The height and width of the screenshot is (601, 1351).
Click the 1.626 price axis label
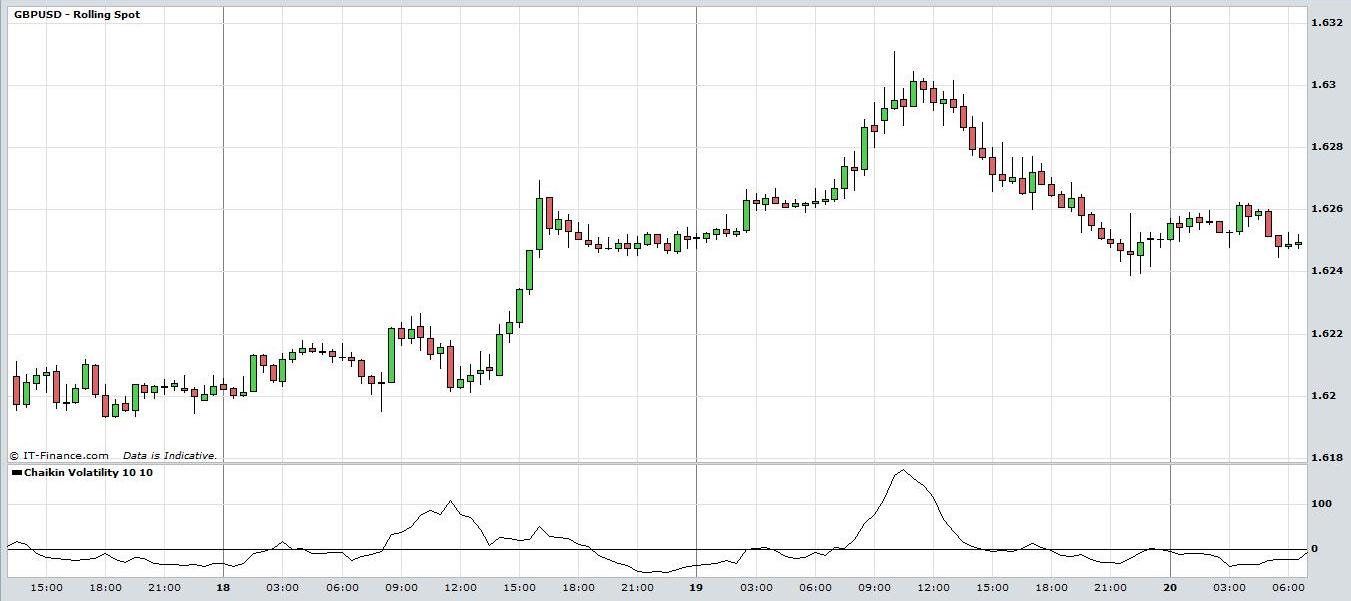[x=1326, y=209]
